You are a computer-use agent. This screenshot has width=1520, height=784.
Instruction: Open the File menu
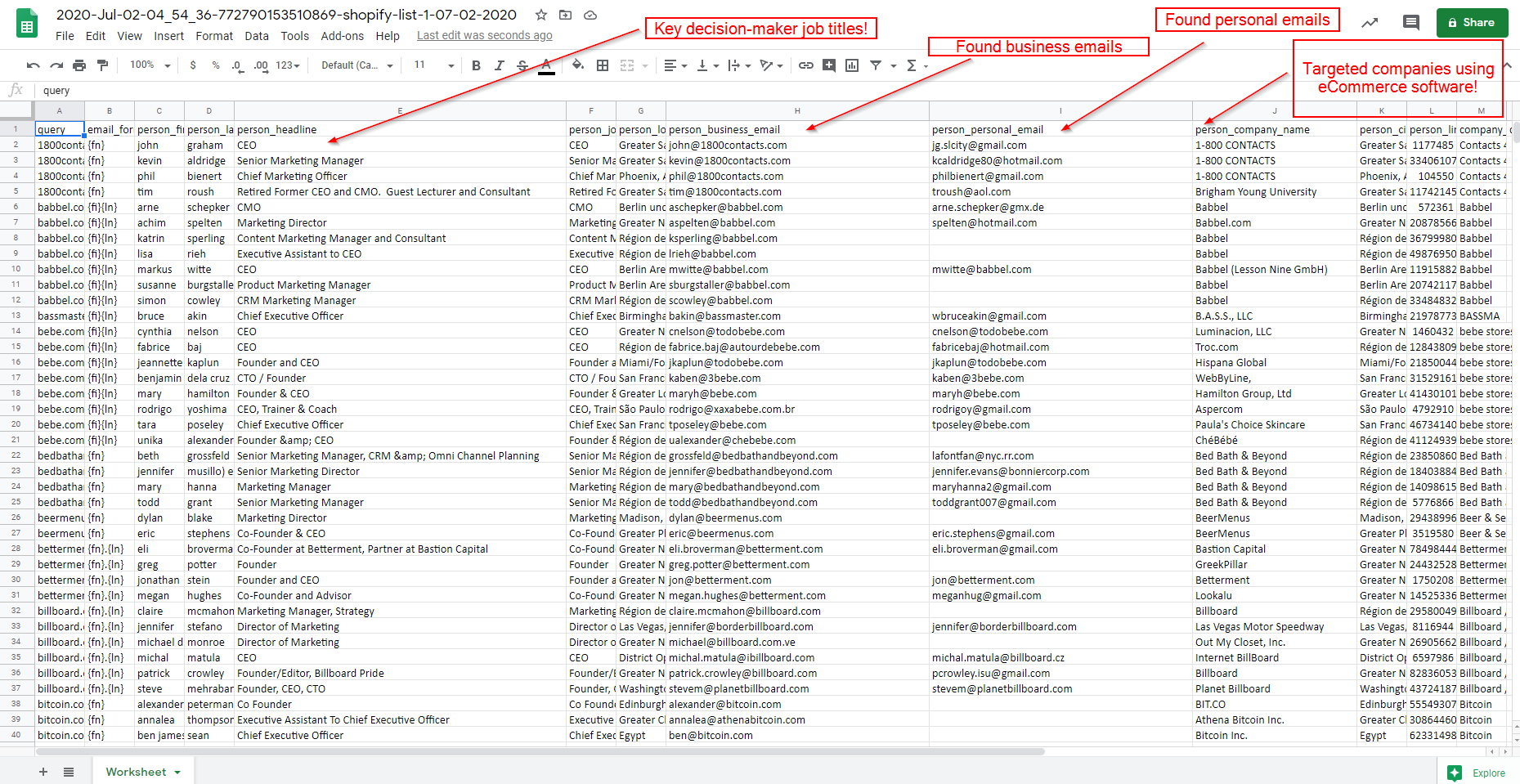(65, 36)
